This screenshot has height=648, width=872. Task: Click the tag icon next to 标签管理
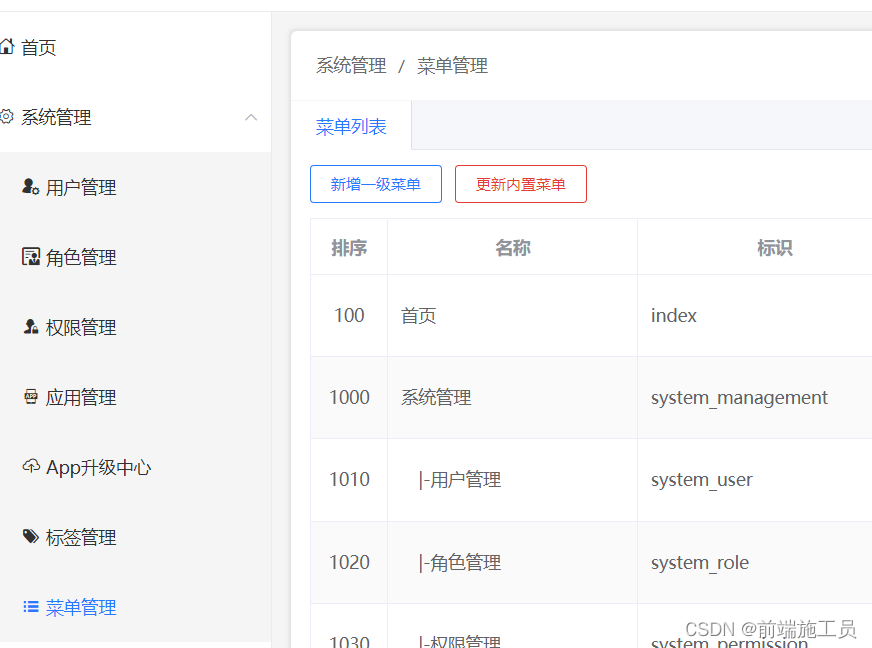click(x=30, y=537)
